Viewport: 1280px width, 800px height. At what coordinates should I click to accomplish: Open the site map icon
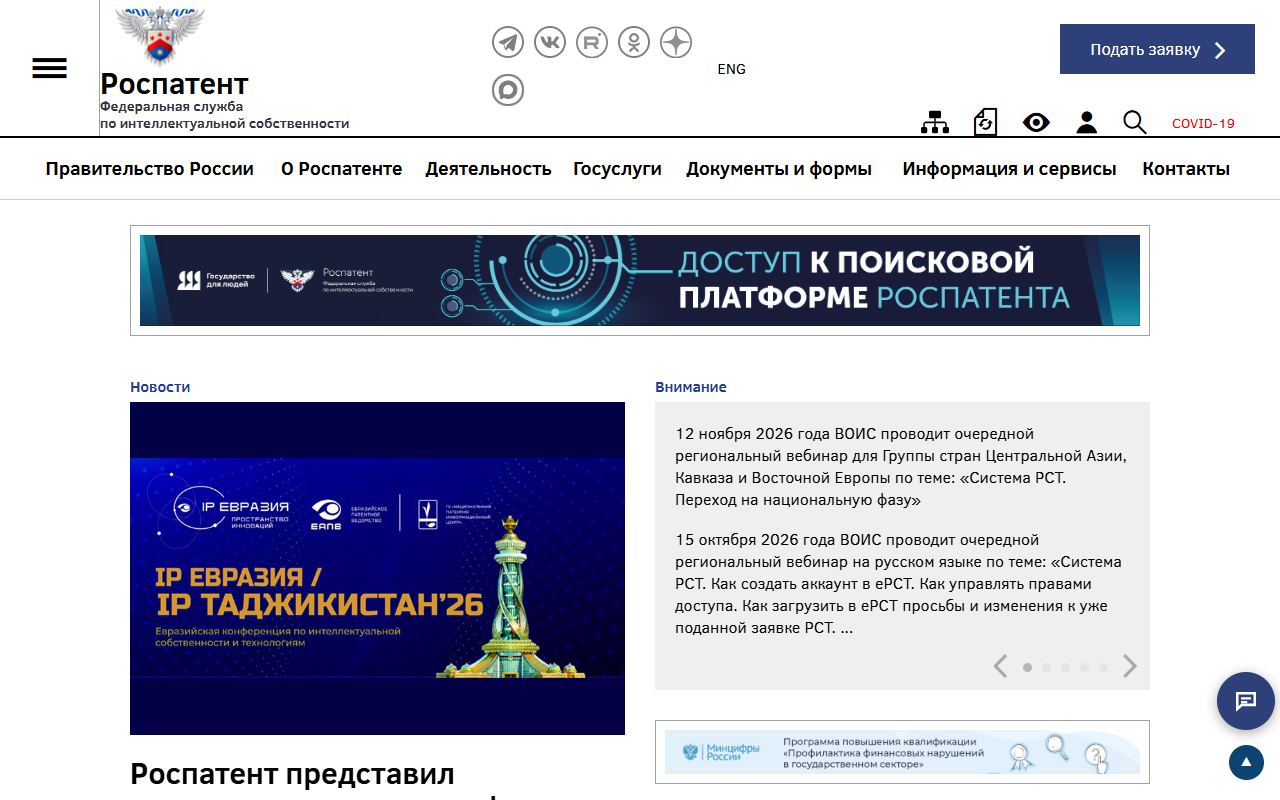(935, 122)
